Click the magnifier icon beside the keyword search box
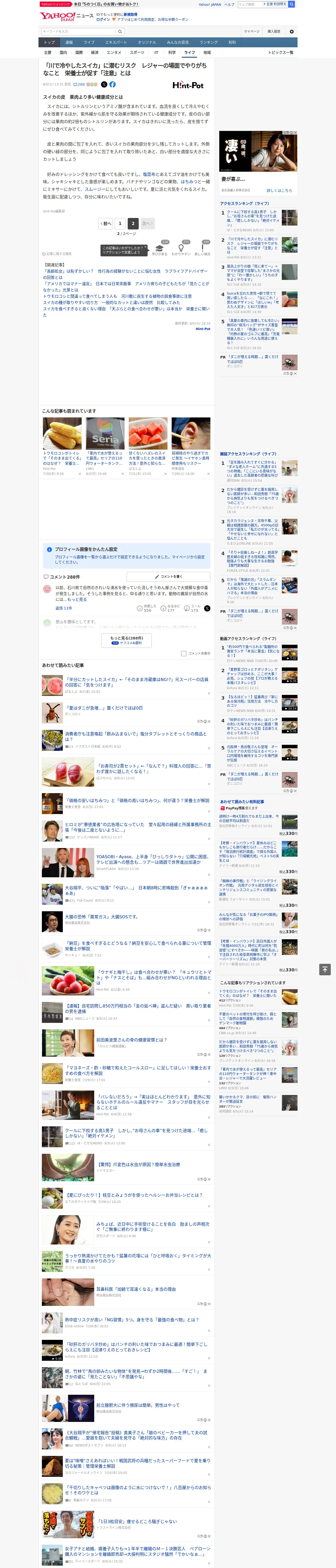The width and height of the screenshot is (336, 1568). tap(120, 32)
